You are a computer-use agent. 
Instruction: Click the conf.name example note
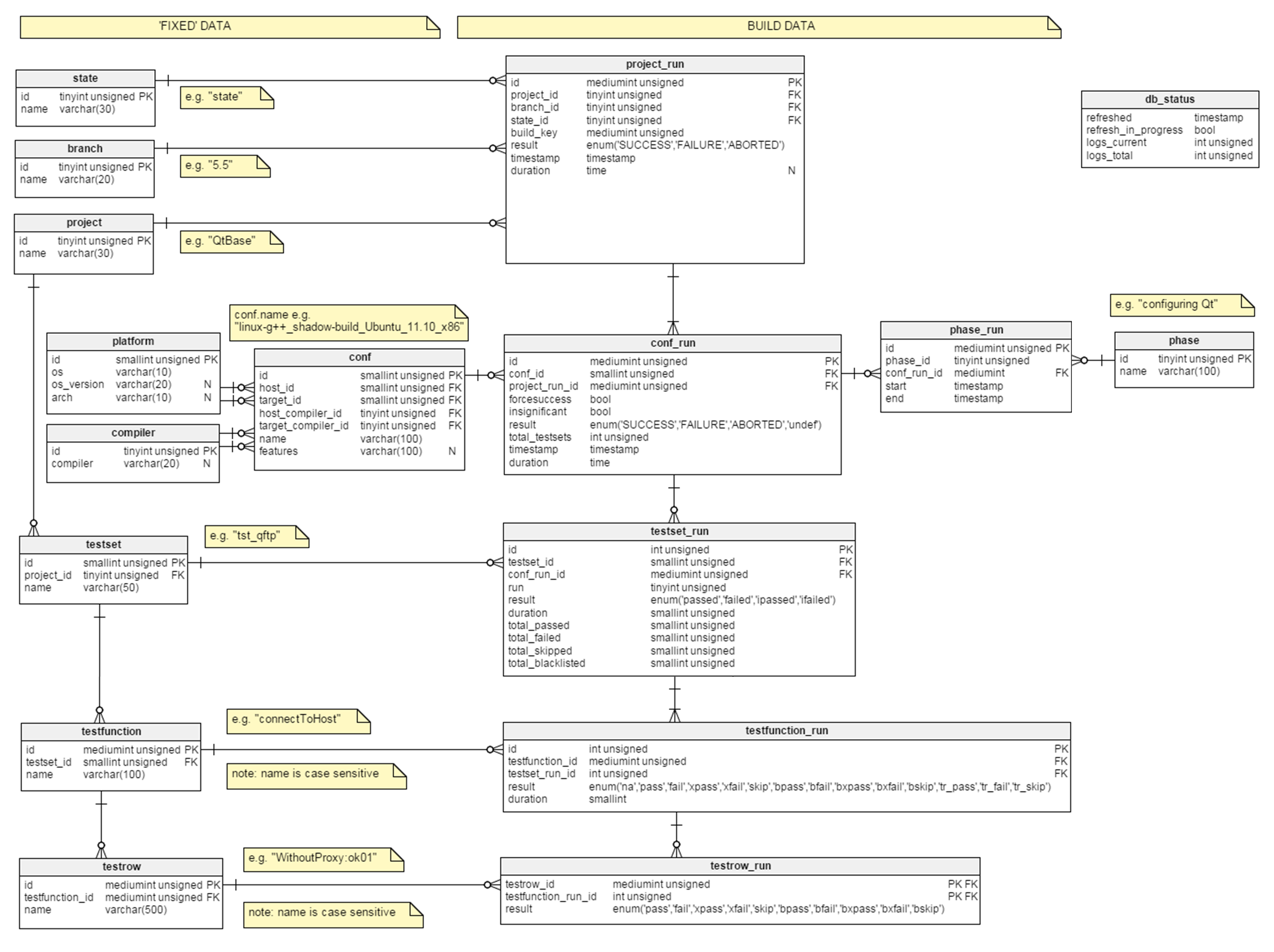pyautogui.click(x=348, y=322)
